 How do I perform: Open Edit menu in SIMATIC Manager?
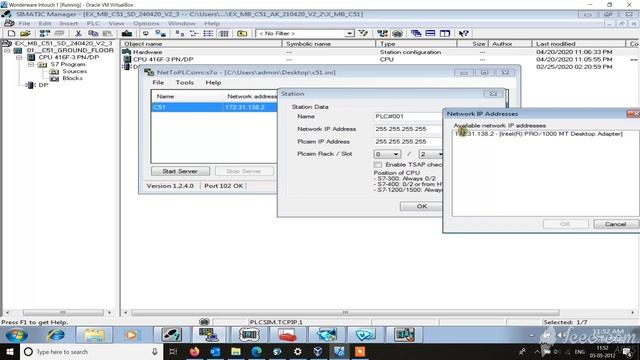[x=45, y=24]
